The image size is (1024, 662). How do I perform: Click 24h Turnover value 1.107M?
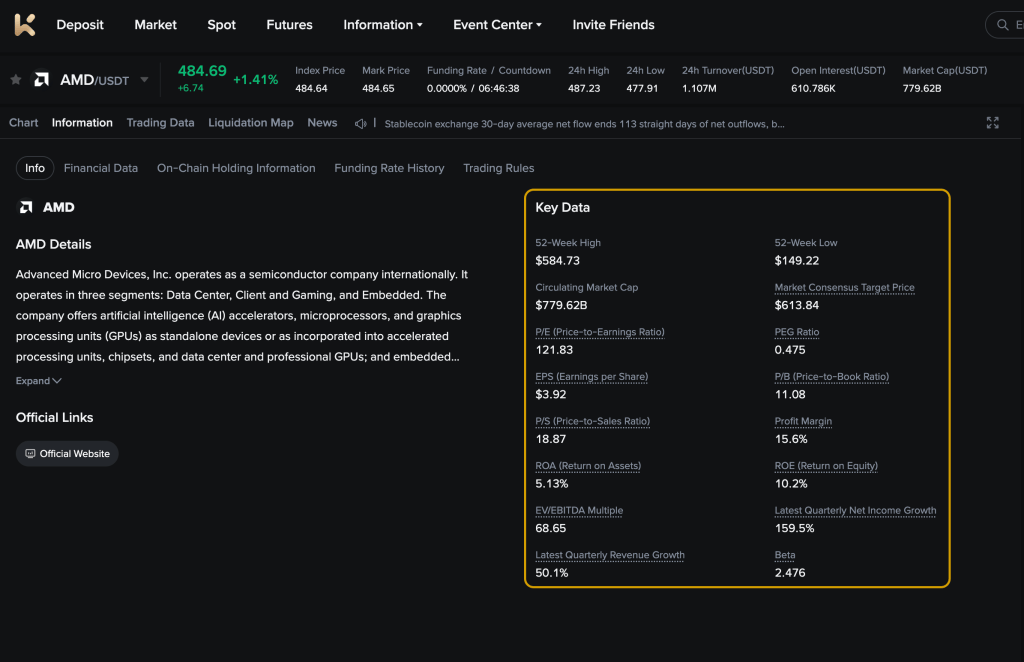tap(699, 88)
